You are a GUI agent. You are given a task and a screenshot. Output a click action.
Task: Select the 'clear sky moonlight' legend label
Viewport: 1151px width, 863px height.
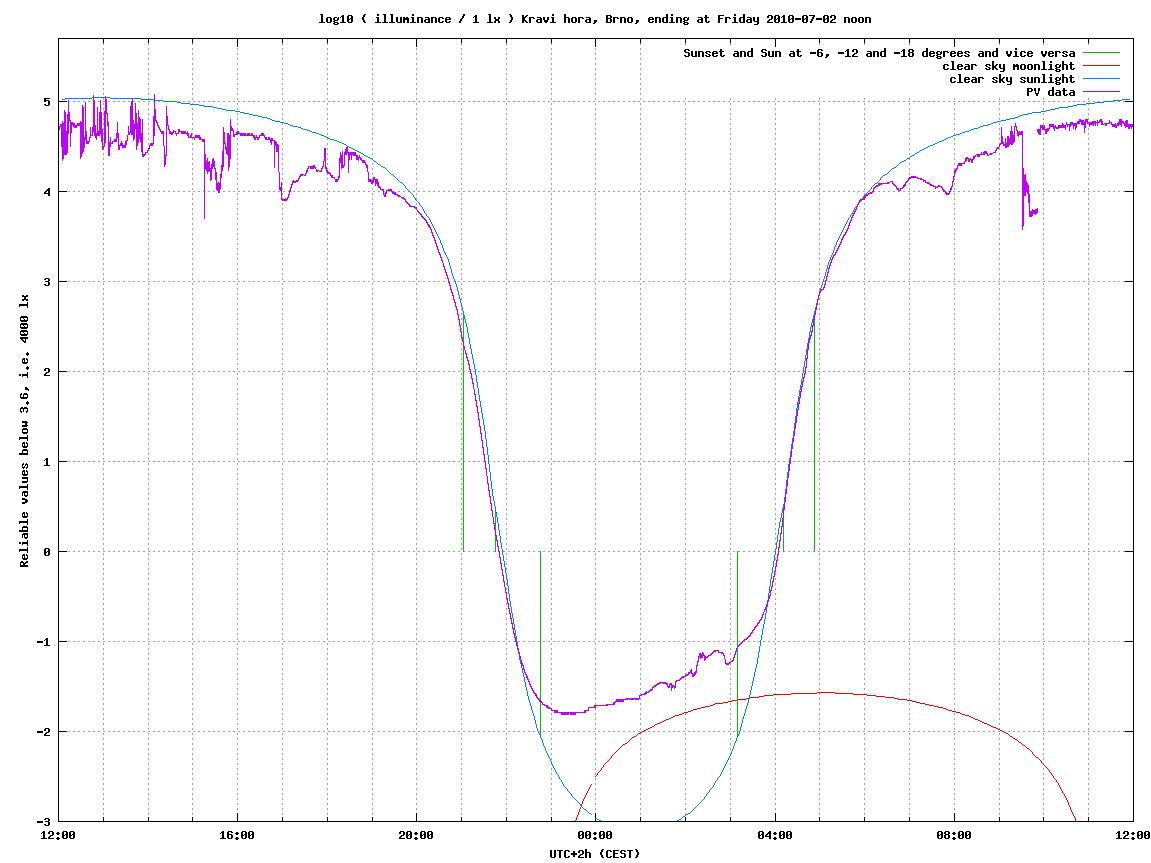1009,66
